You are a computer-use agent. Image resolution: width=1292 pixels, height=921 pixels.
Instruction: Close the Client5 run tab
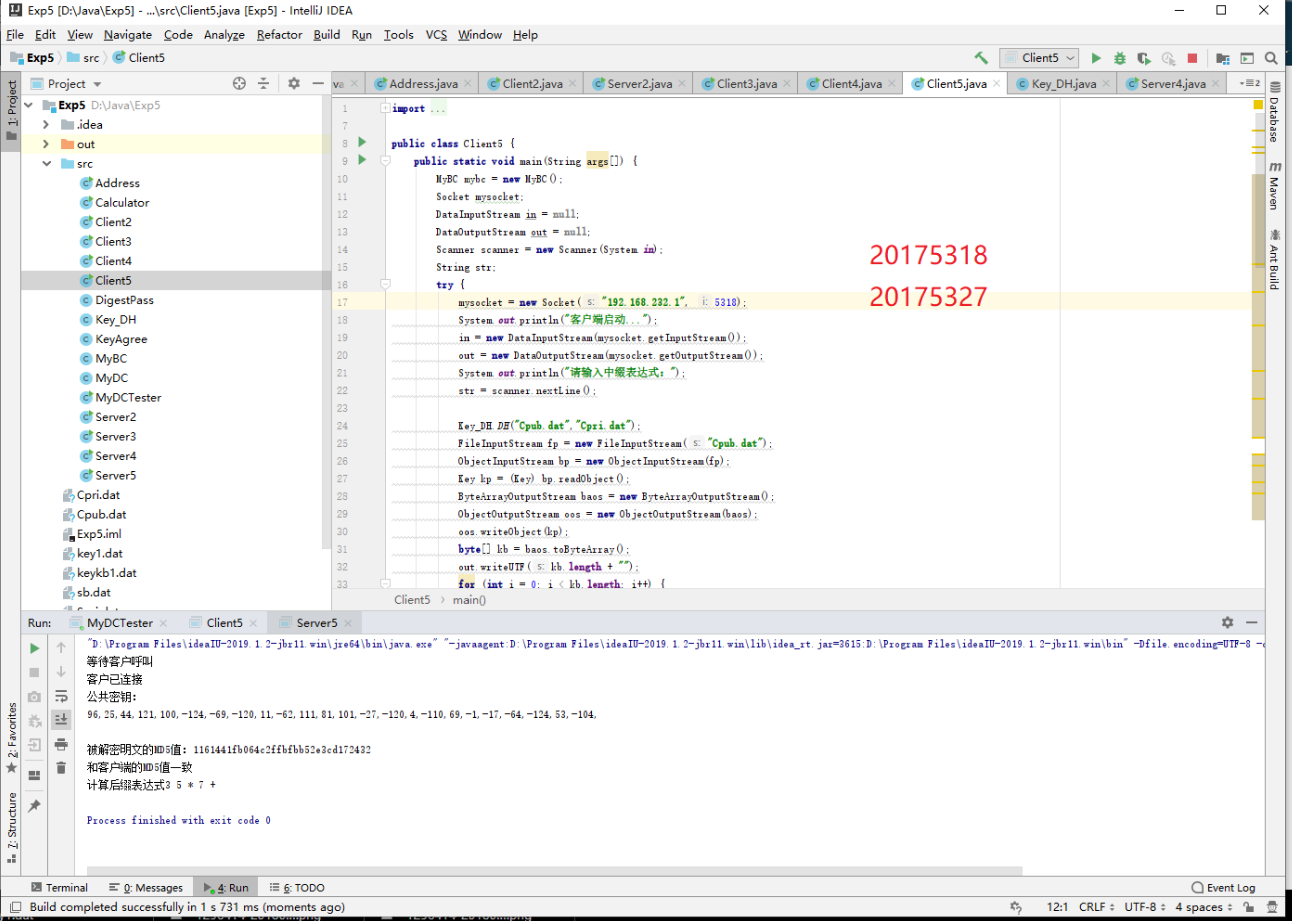(255, 622)
